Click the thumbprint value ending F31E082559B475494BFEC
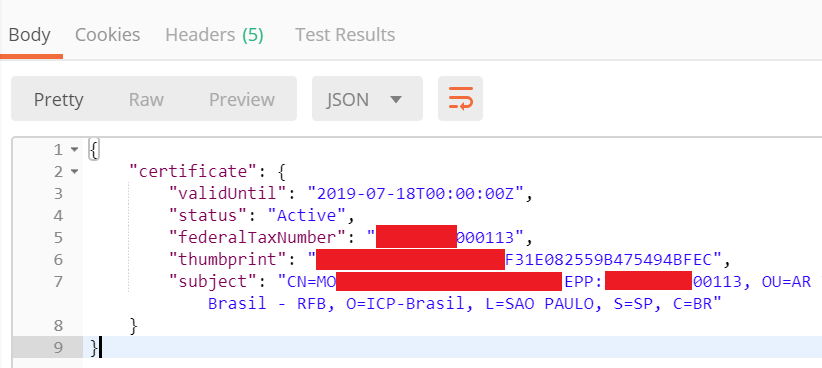822x368 pixels. 515,259
